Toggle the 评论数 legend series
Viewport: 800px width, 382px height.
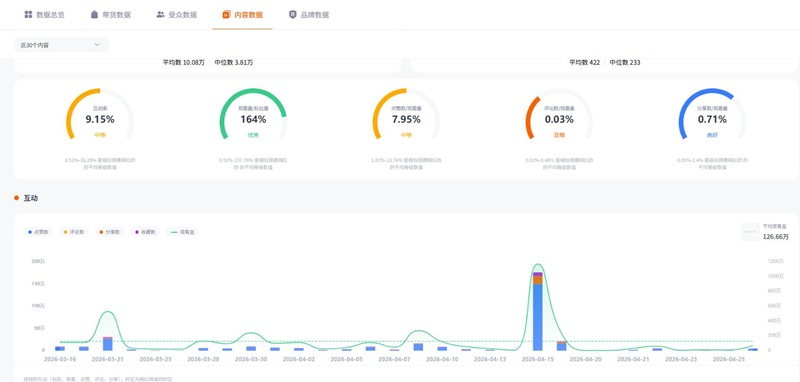pos(74,232)
